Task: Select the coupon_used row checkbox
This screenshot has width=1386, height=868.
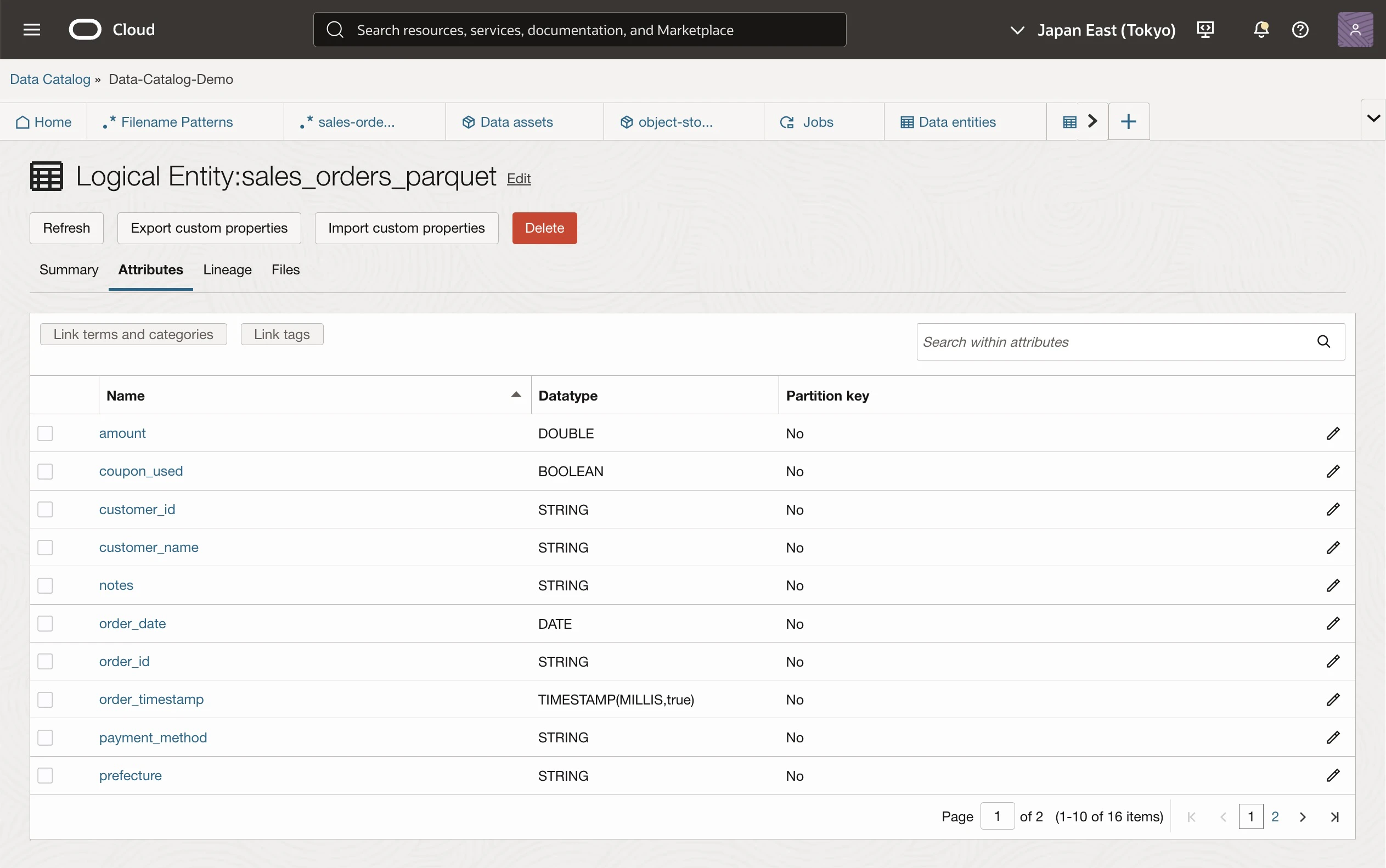Action: (x=46, y=471)
